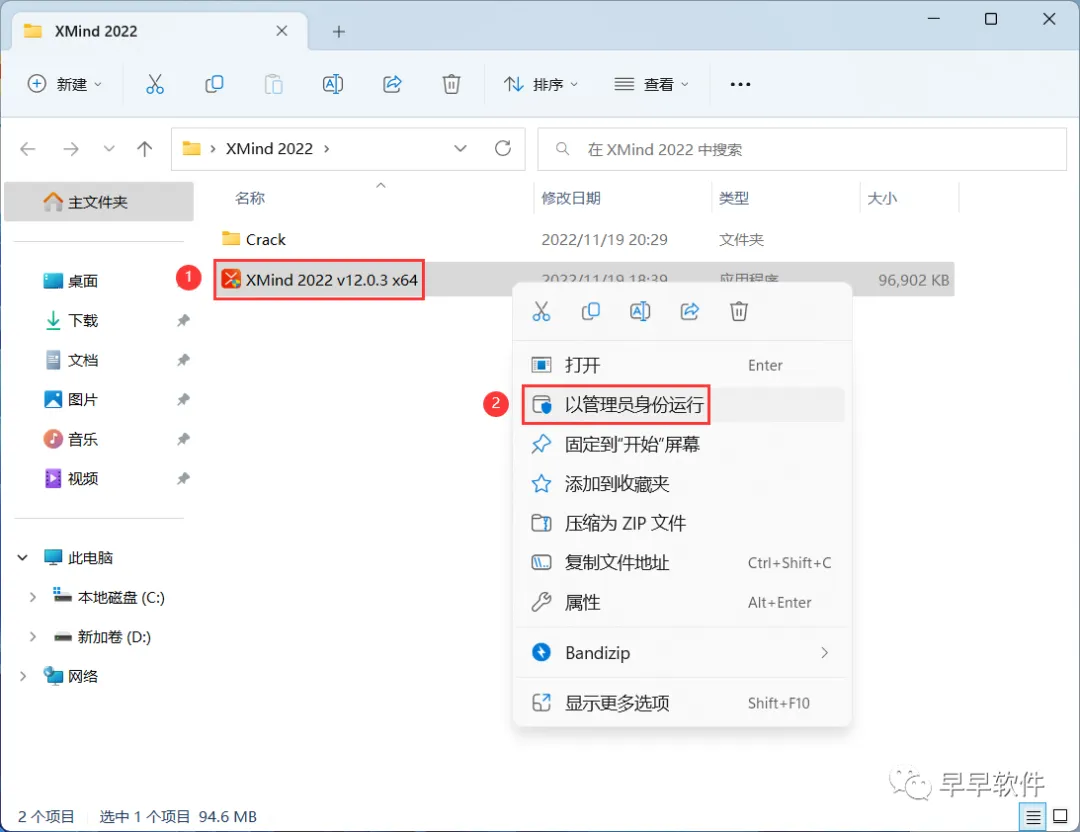
Task: Click the pin icon next to 文档
Action: click(183, 360)
